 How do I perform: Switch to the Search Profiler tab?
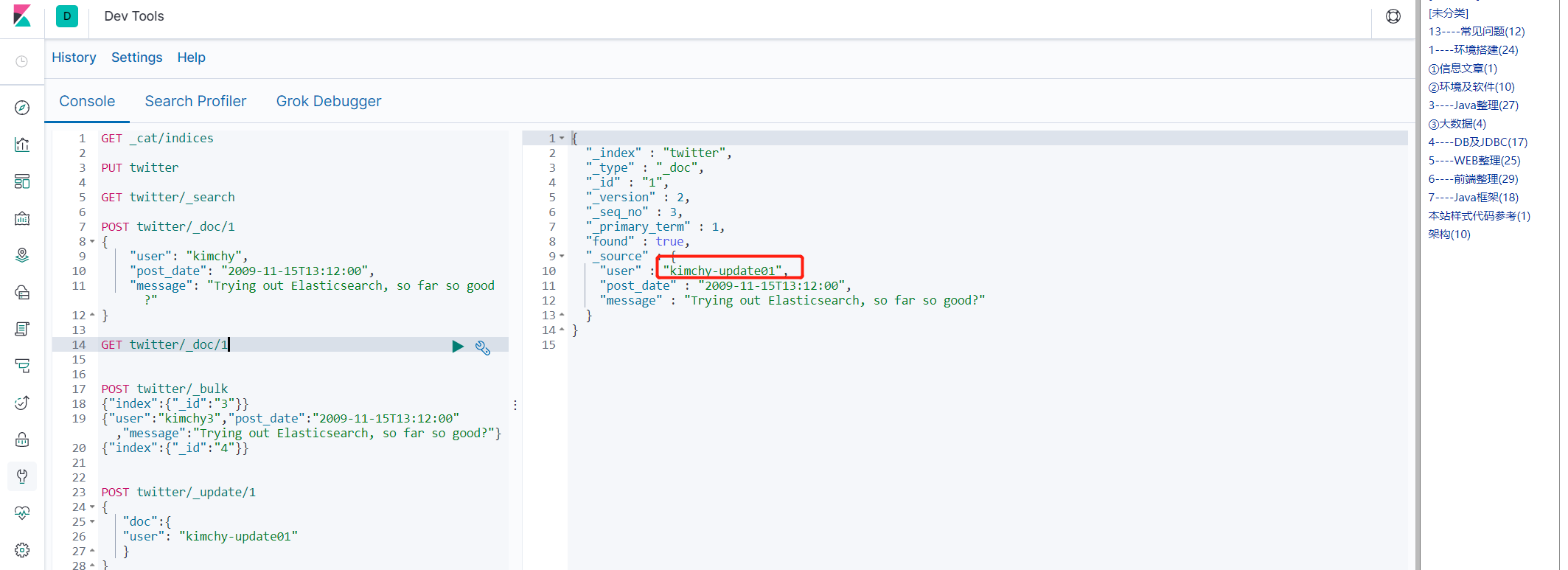[x=195, y=101]
